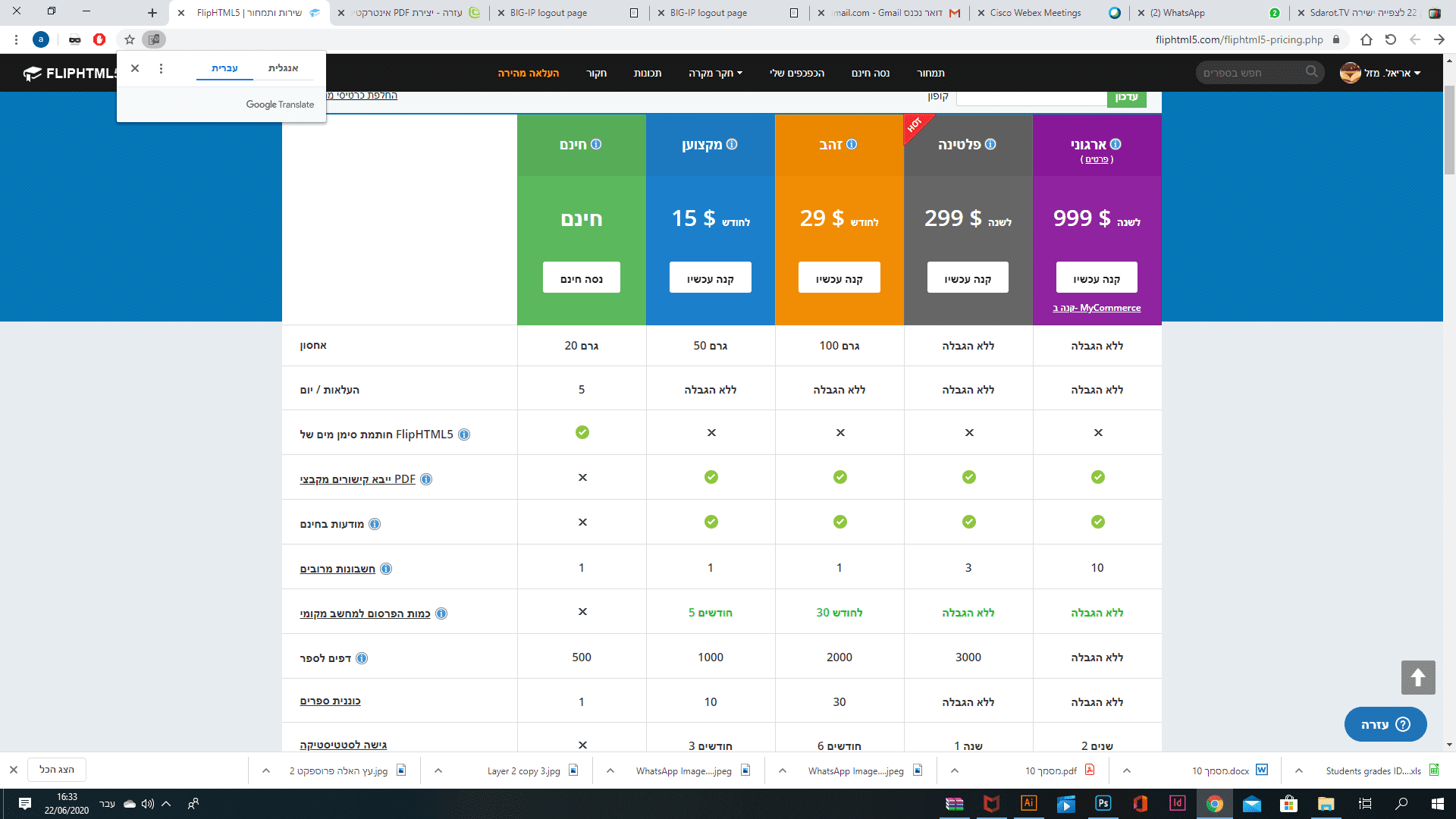Click the Google Translate icon in address bar

pos(154,39)
